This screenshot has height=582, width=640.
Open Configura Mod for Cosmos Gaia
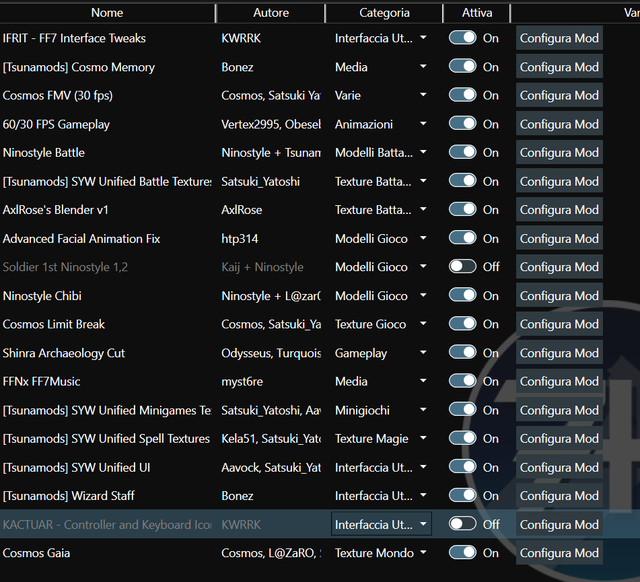tap(559, 553)
